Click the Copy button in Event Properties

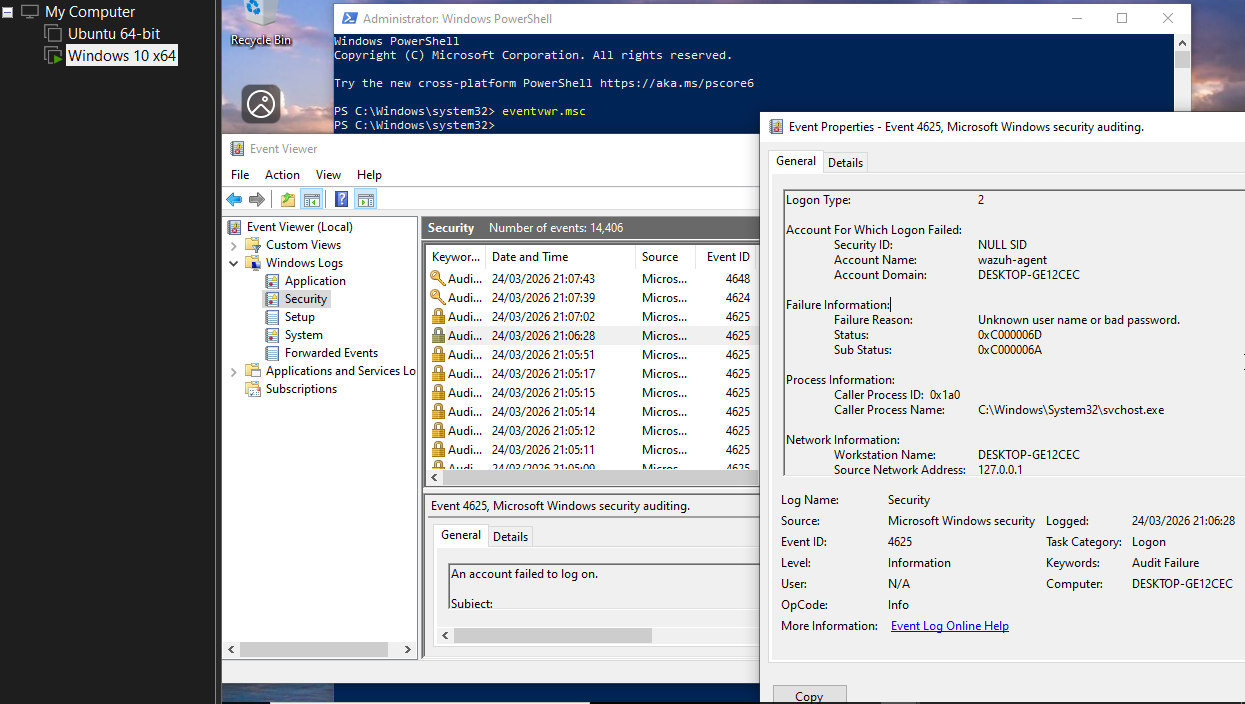coord(809,695)
